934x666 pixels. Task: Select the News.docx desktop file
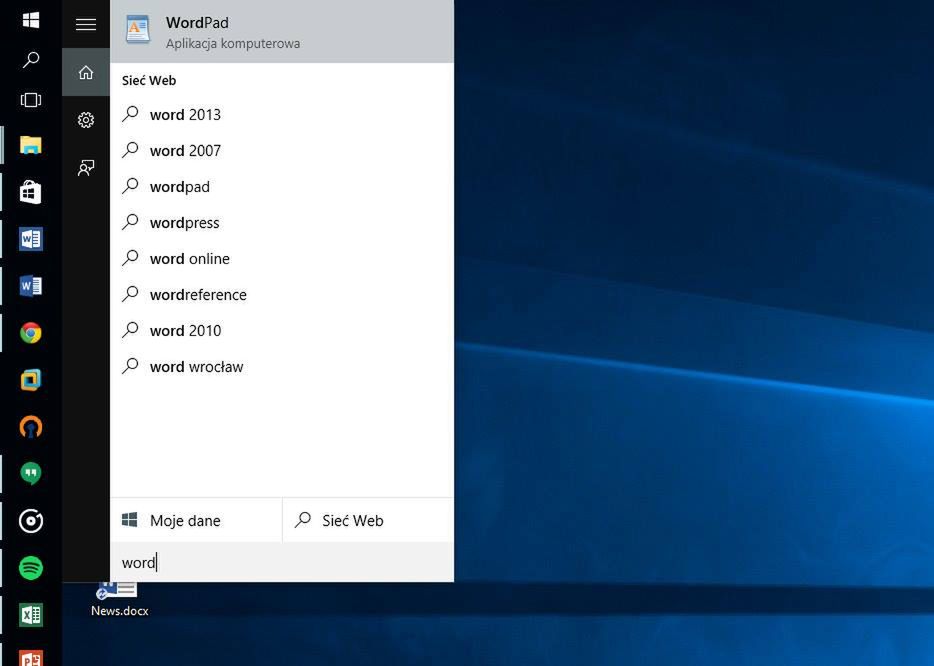tap(119, 599)
